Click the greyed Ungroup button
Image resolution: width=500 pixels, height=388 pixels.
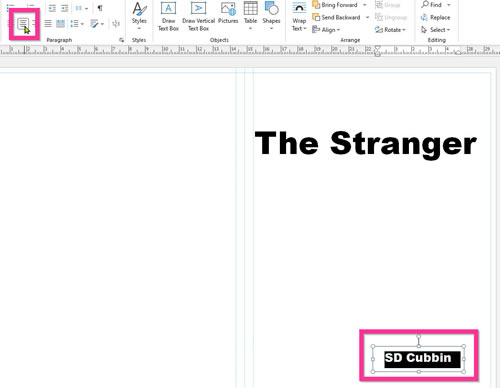(x=391, y=17)
